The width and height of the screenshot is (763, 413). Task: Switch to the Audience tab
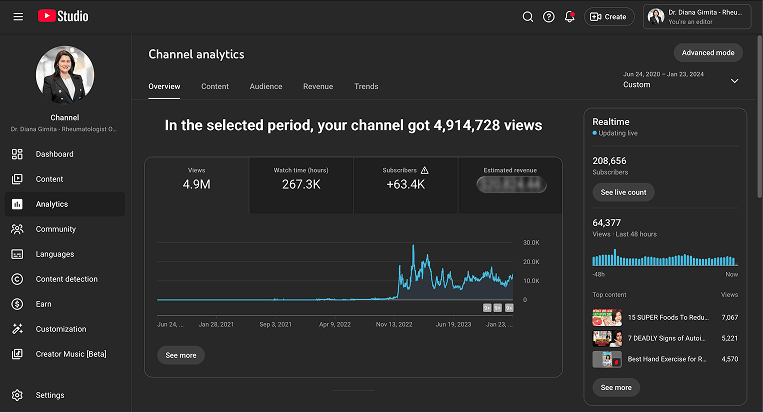(265, 87)
